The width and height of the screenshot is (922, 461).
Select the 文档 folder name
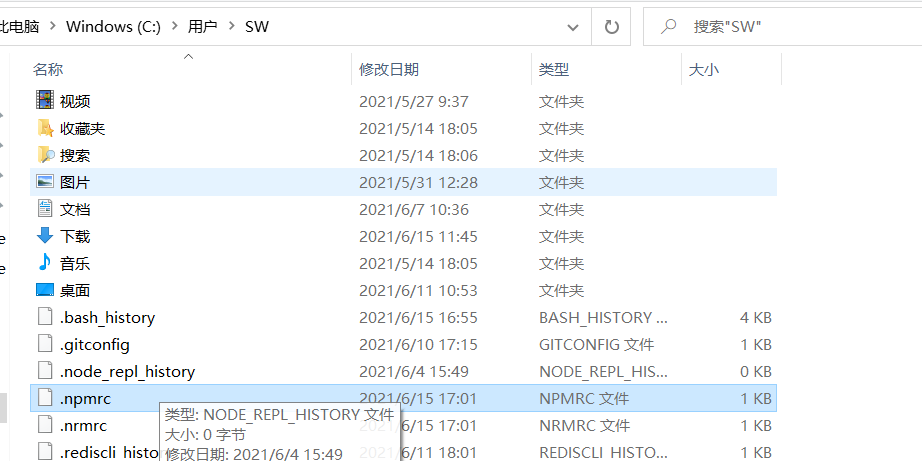pos(75,209)
